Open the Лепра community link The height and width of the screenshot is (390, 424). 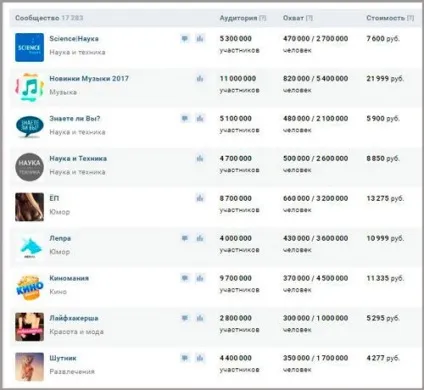pos(60,238)
